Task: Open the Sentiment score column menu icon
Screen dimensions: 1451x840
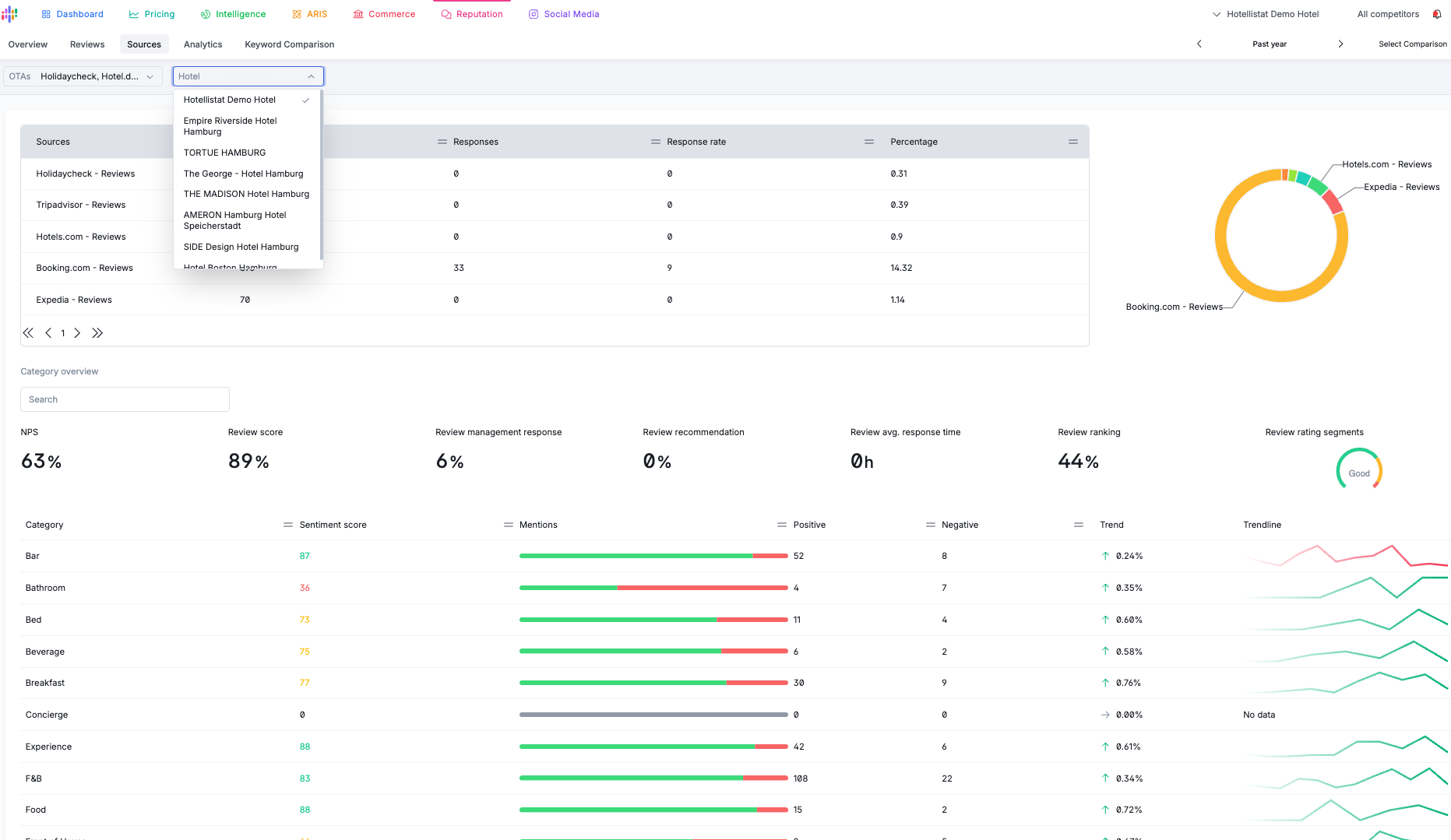Action: (x=288, y=525)
